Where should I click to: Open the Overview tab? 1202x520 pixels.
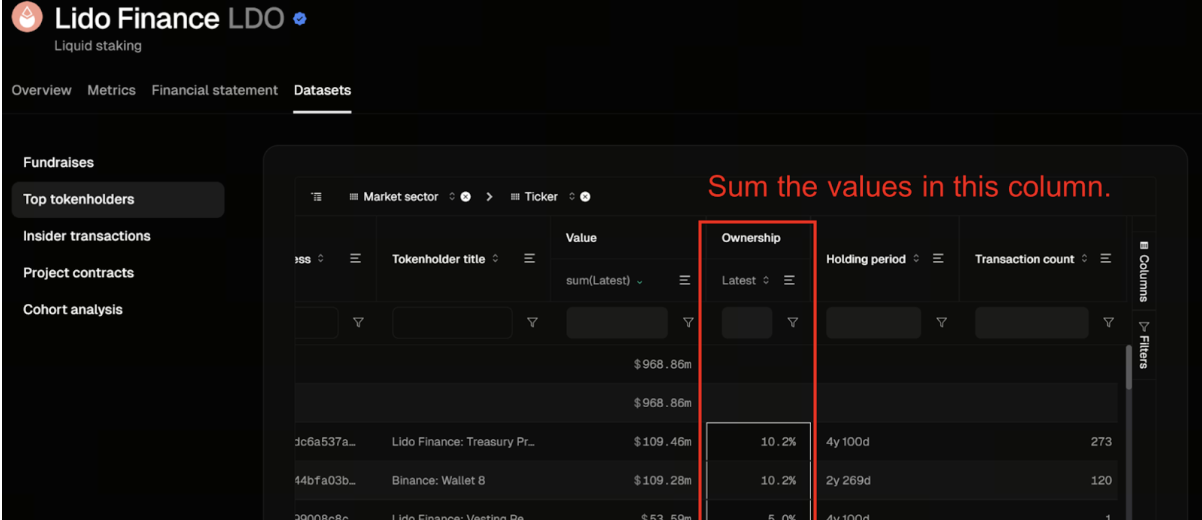pyautogui.click(x=41, y=90)
